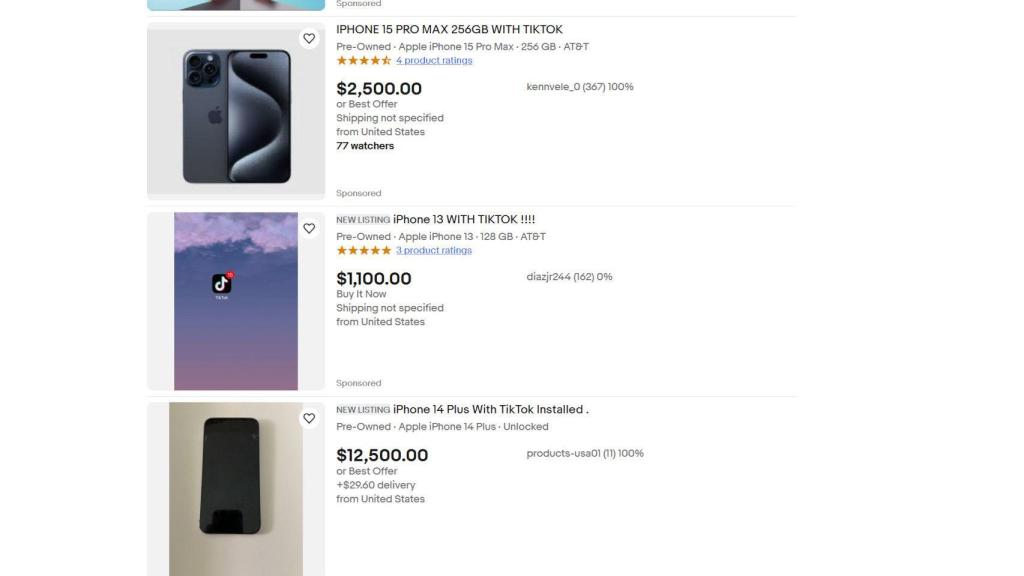Save iPhone 14 Plus listing via heart icon
1024x576 pixels.
(309, 418)
